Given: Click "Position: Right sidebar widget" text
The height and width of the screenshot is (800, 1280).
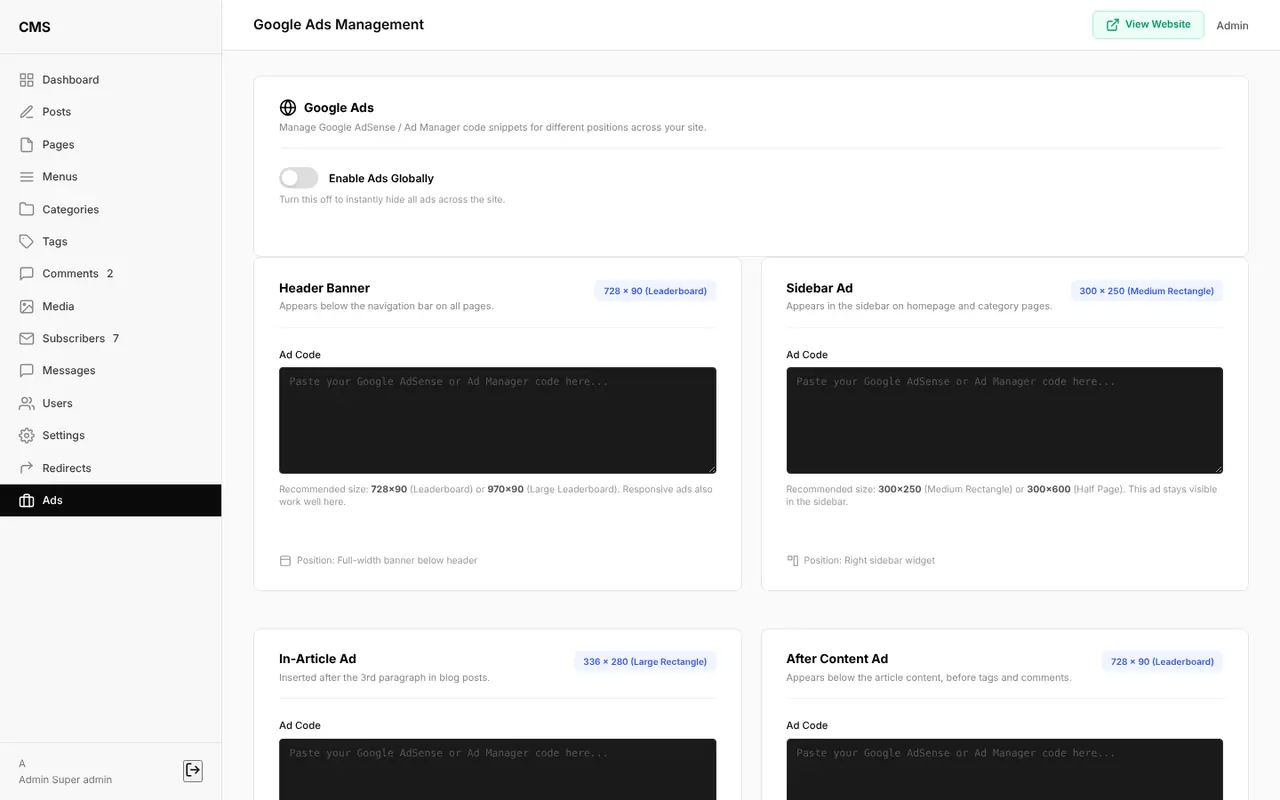Looking at the screenshot, I should (x=869, y=561).
